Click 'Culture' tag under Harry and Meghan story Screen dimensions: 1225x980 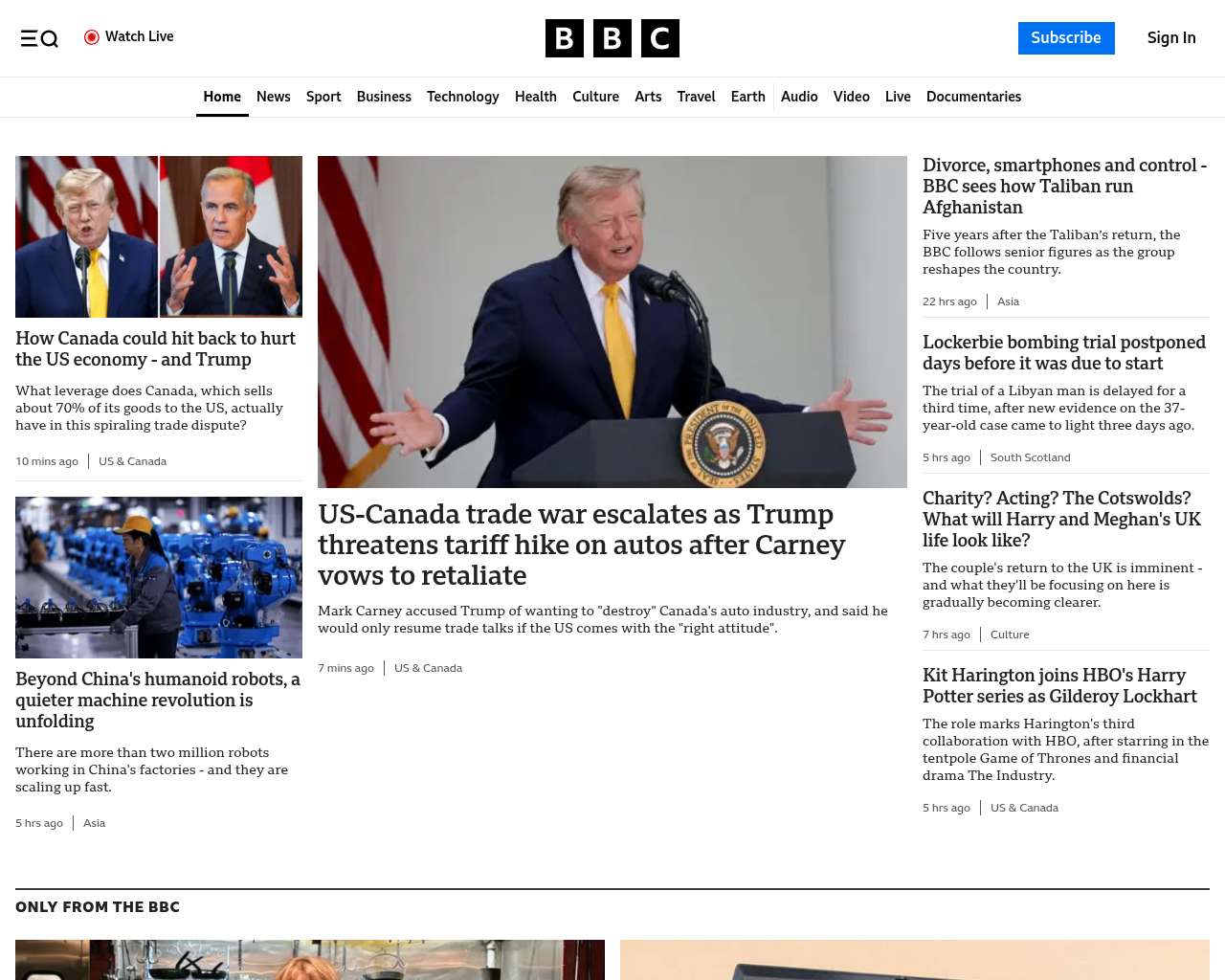[x=1010, y=635]
